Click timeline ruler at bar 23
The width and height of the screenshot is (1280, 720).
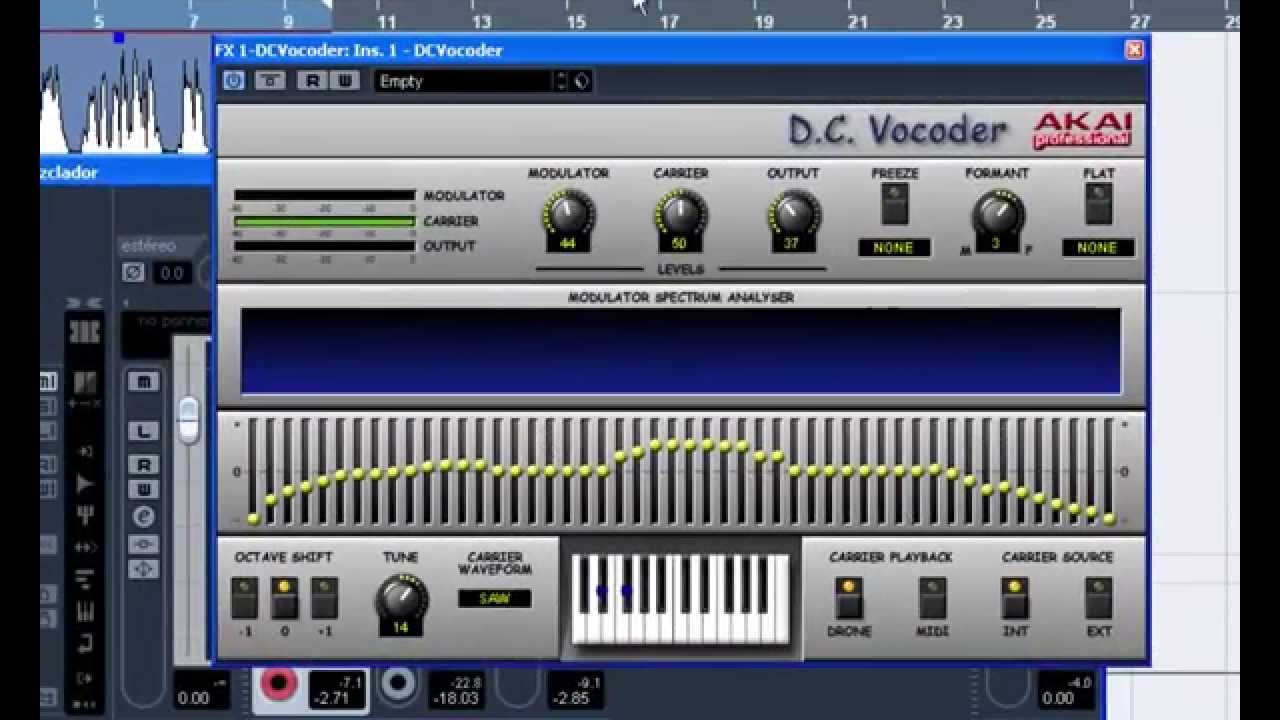[953, 20]
